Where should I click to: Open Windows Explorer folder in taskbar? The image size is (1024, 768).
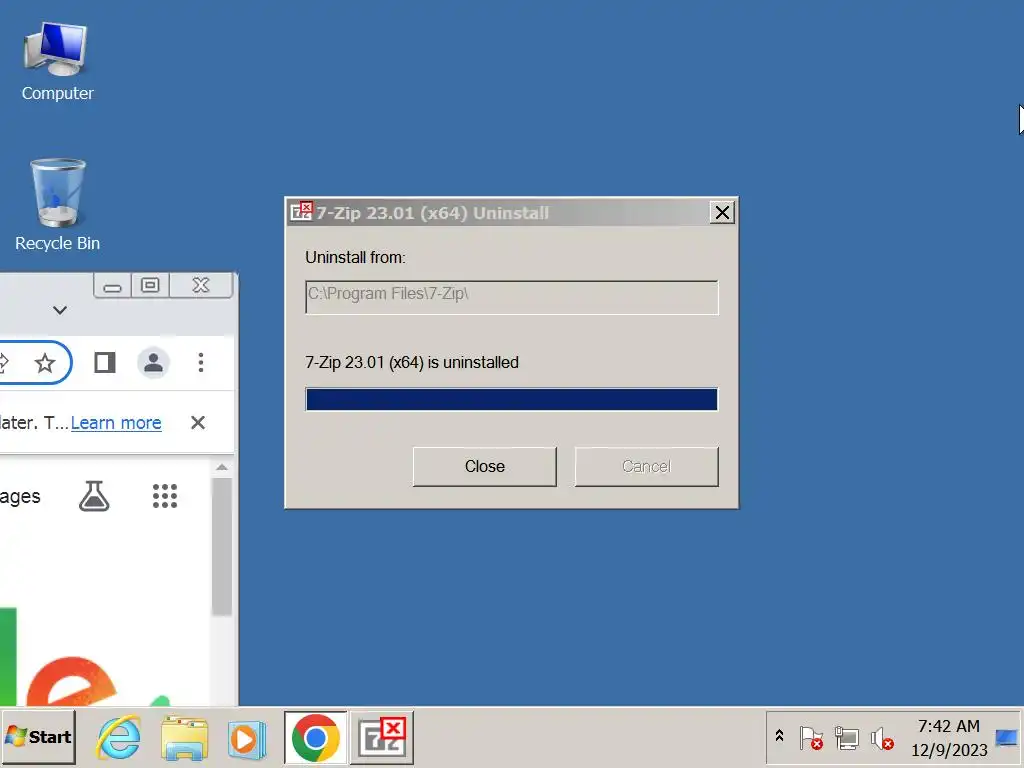coord(185,738)
